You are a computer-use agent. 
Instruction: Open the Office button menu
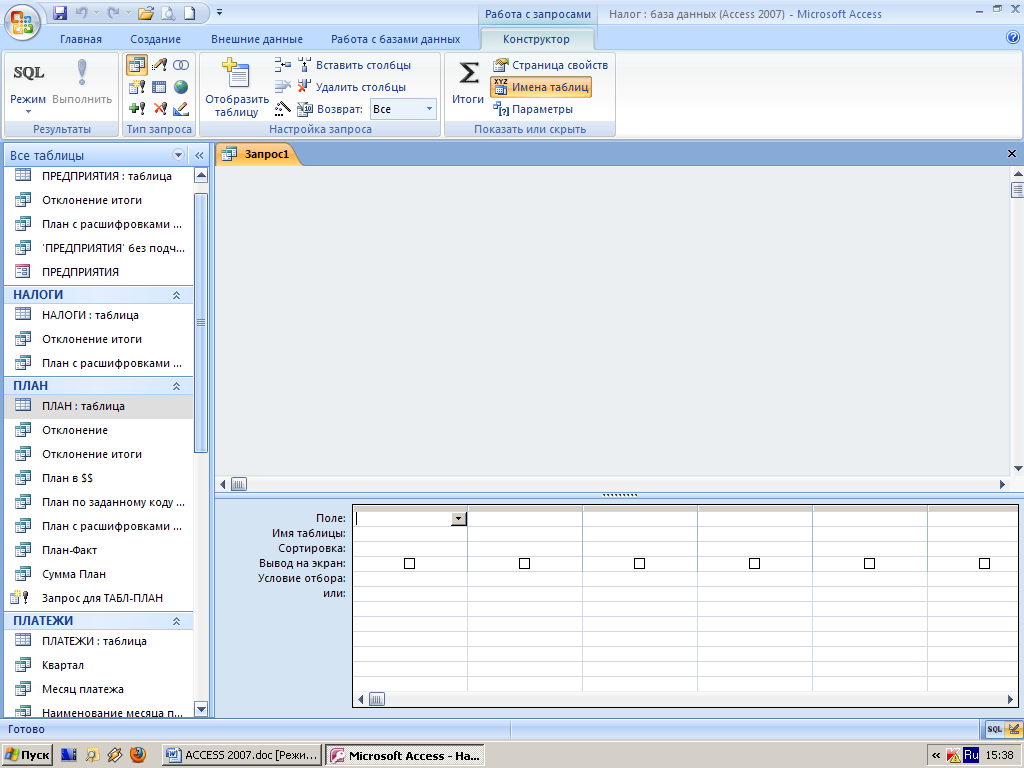point(22,22)
